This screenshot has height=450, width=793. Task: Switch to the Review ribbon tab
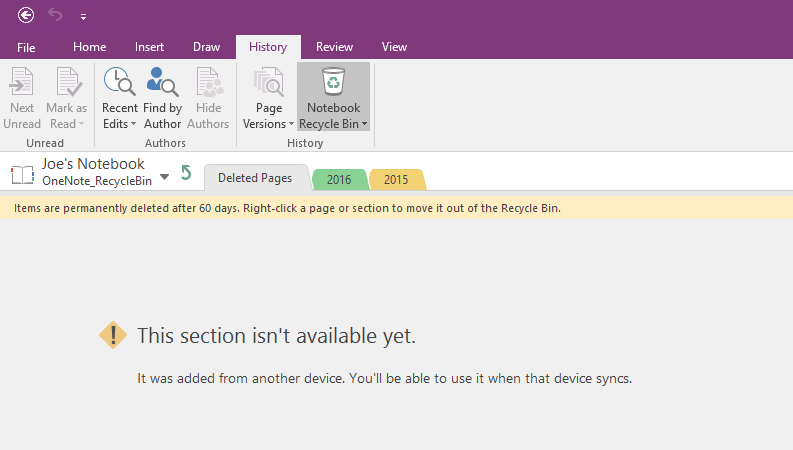[x=334, y=47]
